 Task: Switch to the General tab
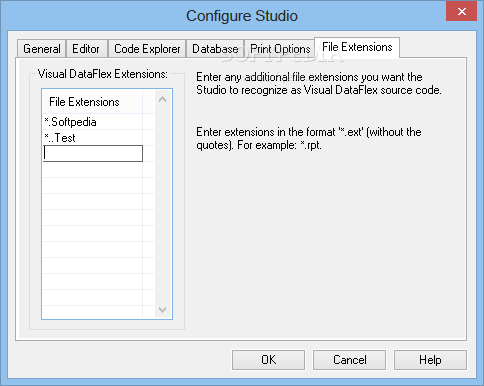42,49
